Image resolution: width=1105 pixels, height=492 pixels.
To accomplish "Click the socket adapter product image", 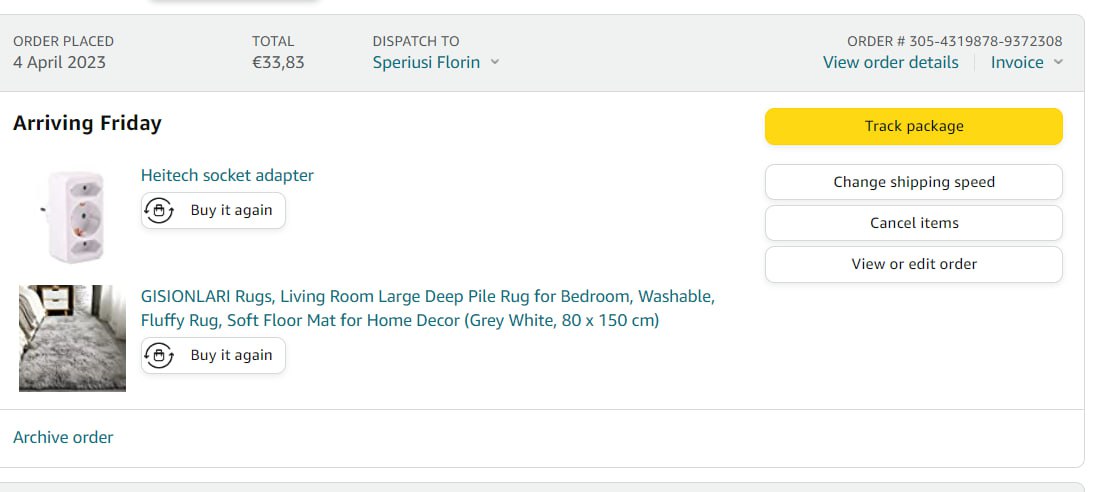I will point(73,216).
